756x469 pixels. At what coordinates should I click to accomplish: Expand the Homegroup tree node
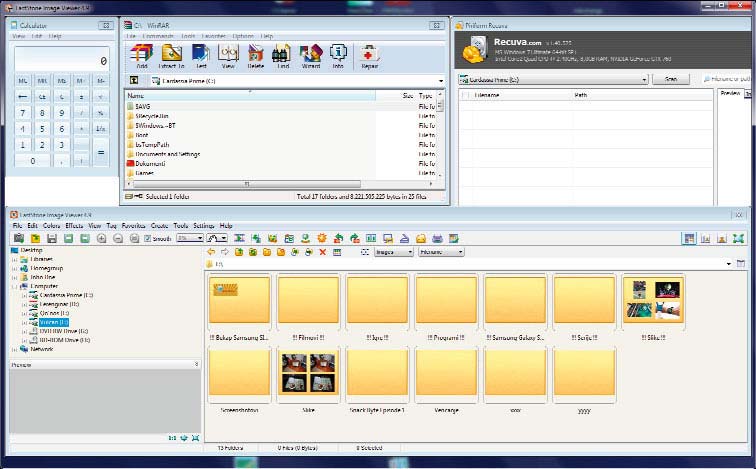click(x=15, y=268)
